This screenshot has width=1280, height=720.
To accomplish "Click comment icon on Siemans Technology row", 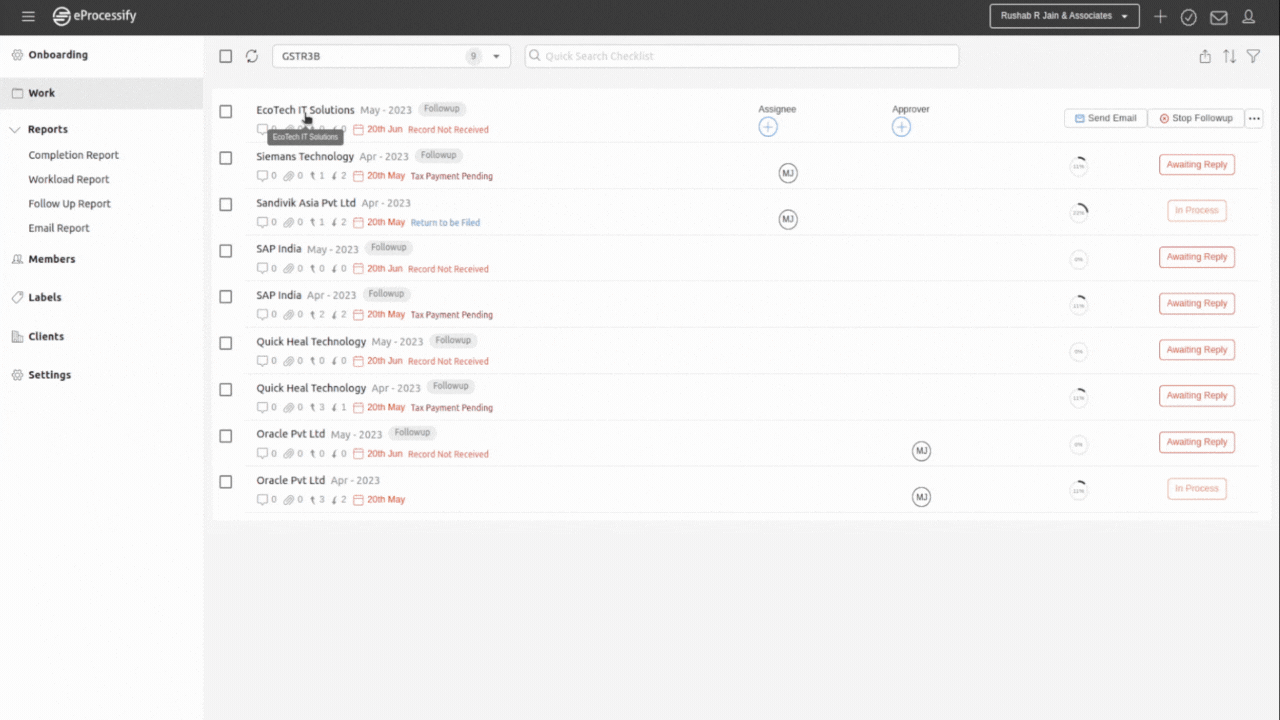I will [x=262, y=176].
